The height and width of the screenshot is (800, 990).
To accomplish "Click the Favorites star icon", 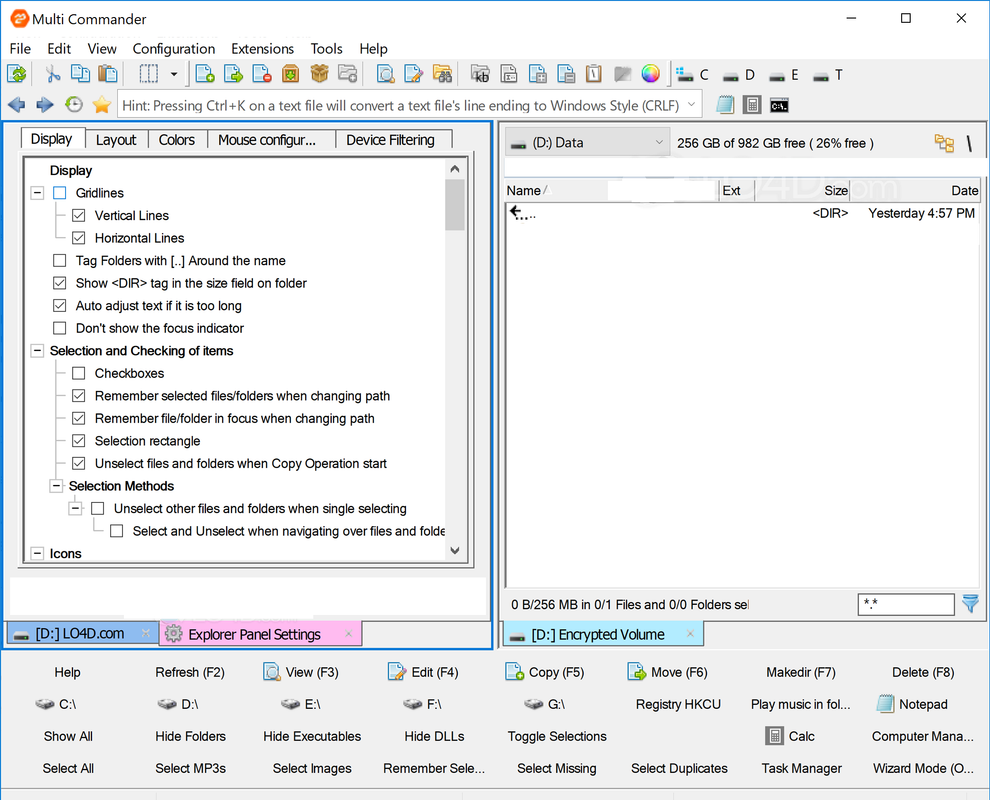I will pos(102,105).
